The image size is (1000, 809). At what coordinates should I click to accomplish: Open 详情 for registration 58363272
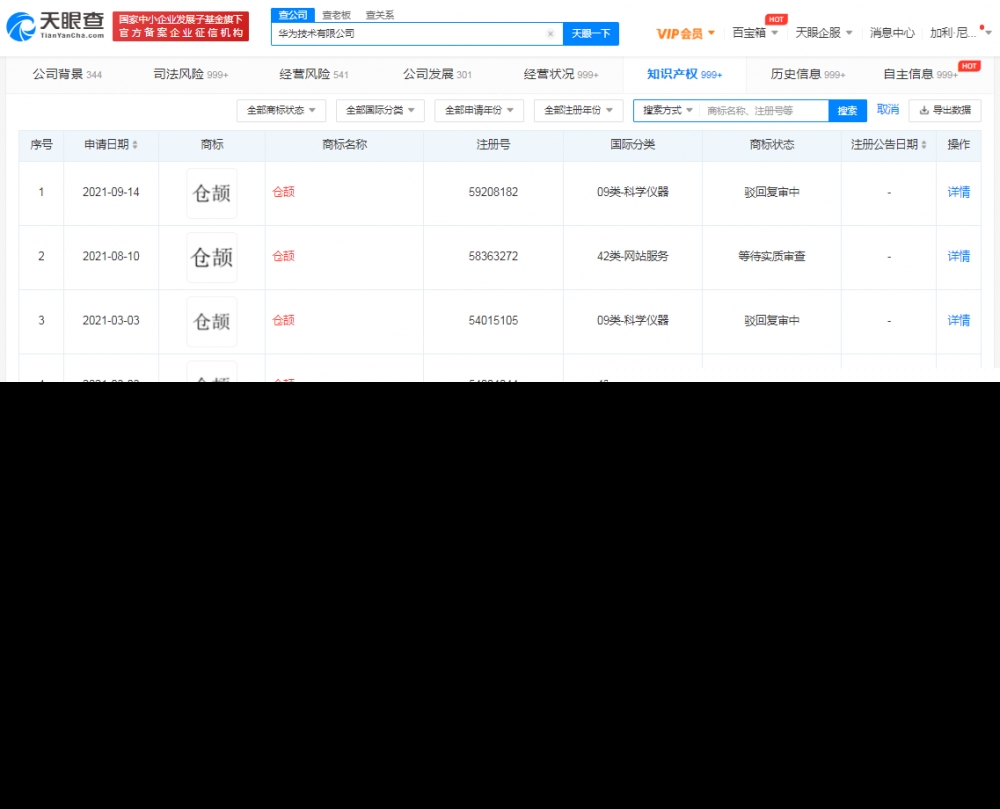(959, 256)
